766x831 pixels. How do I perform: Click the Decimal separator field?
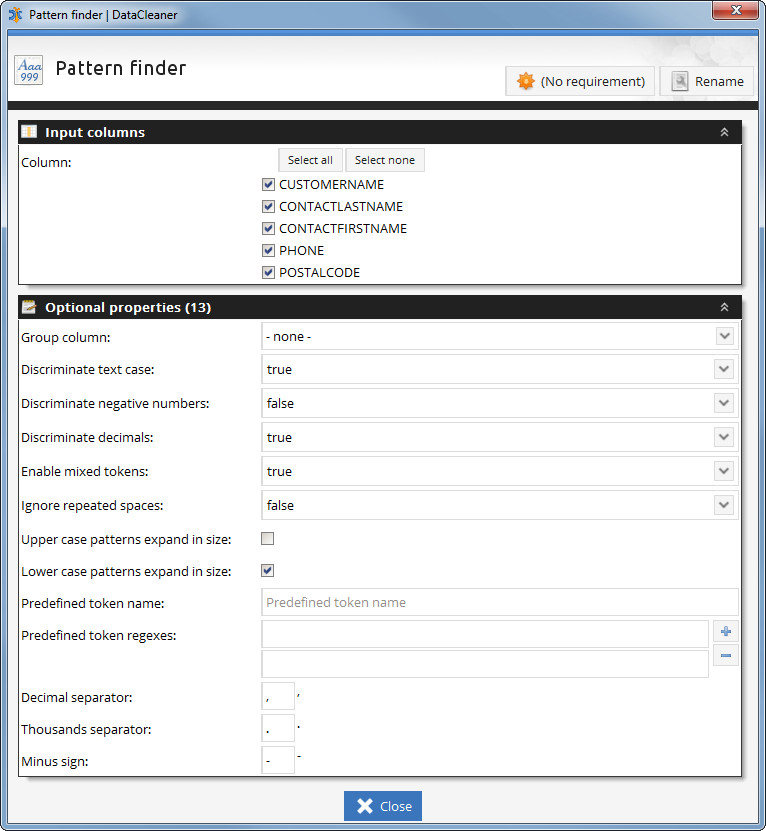coord(278,696)
